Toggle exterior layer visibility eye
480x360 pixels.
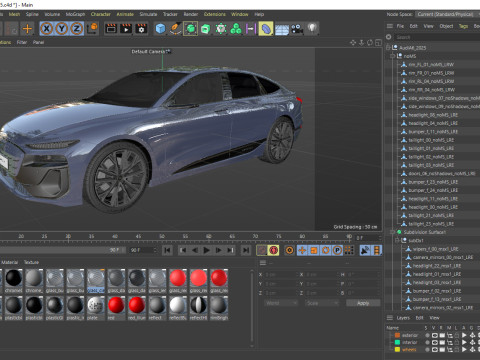coord(435,335)
